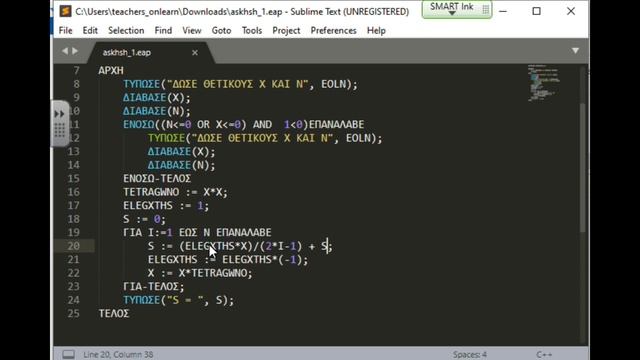Click ELEGXTHS*(-1) expression on line 21
640x360 pixels.
point(262,259)
